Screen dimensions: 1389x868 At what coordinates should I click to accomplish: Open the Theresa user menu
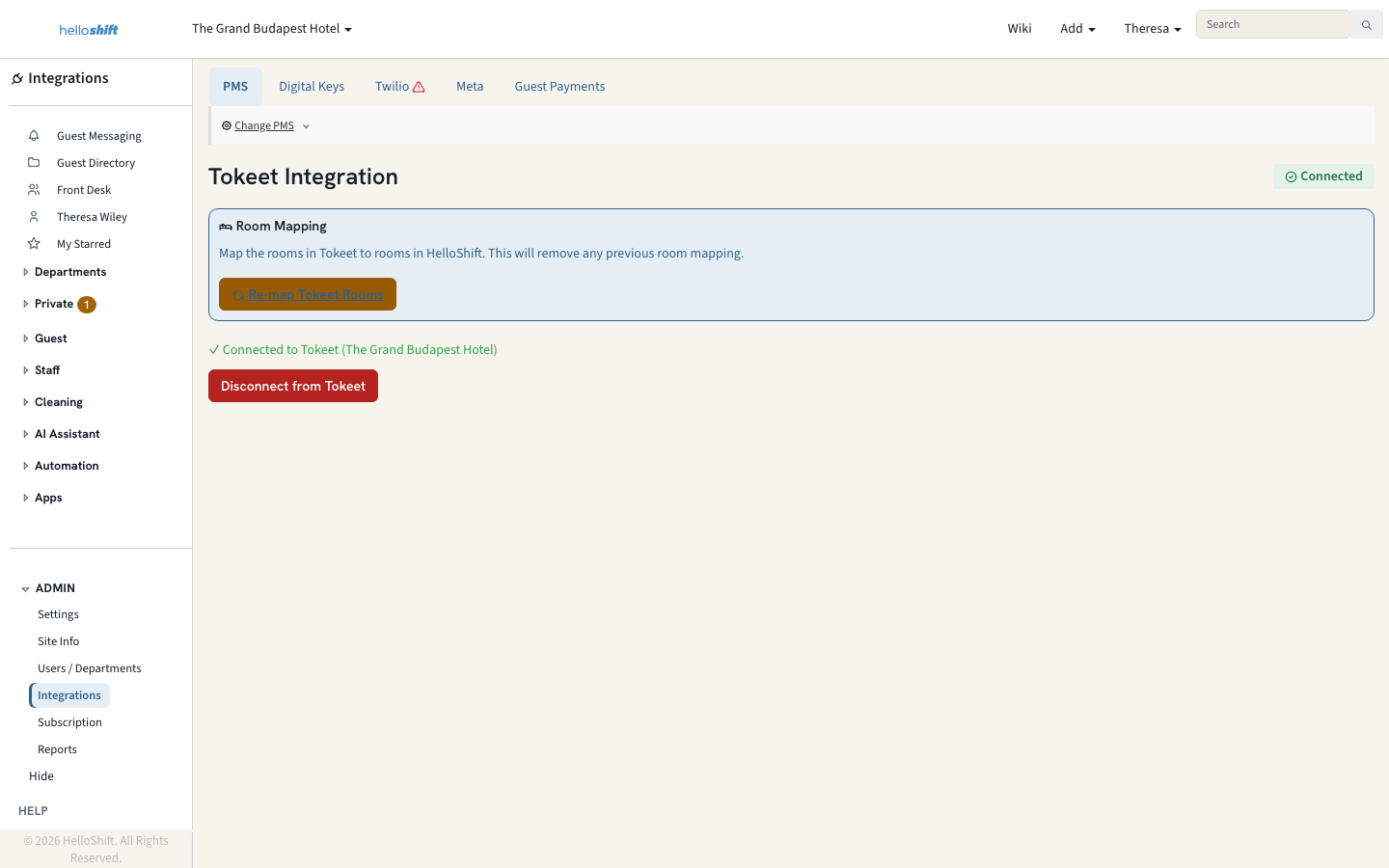pyautogui.click(x=1153, y=29)
